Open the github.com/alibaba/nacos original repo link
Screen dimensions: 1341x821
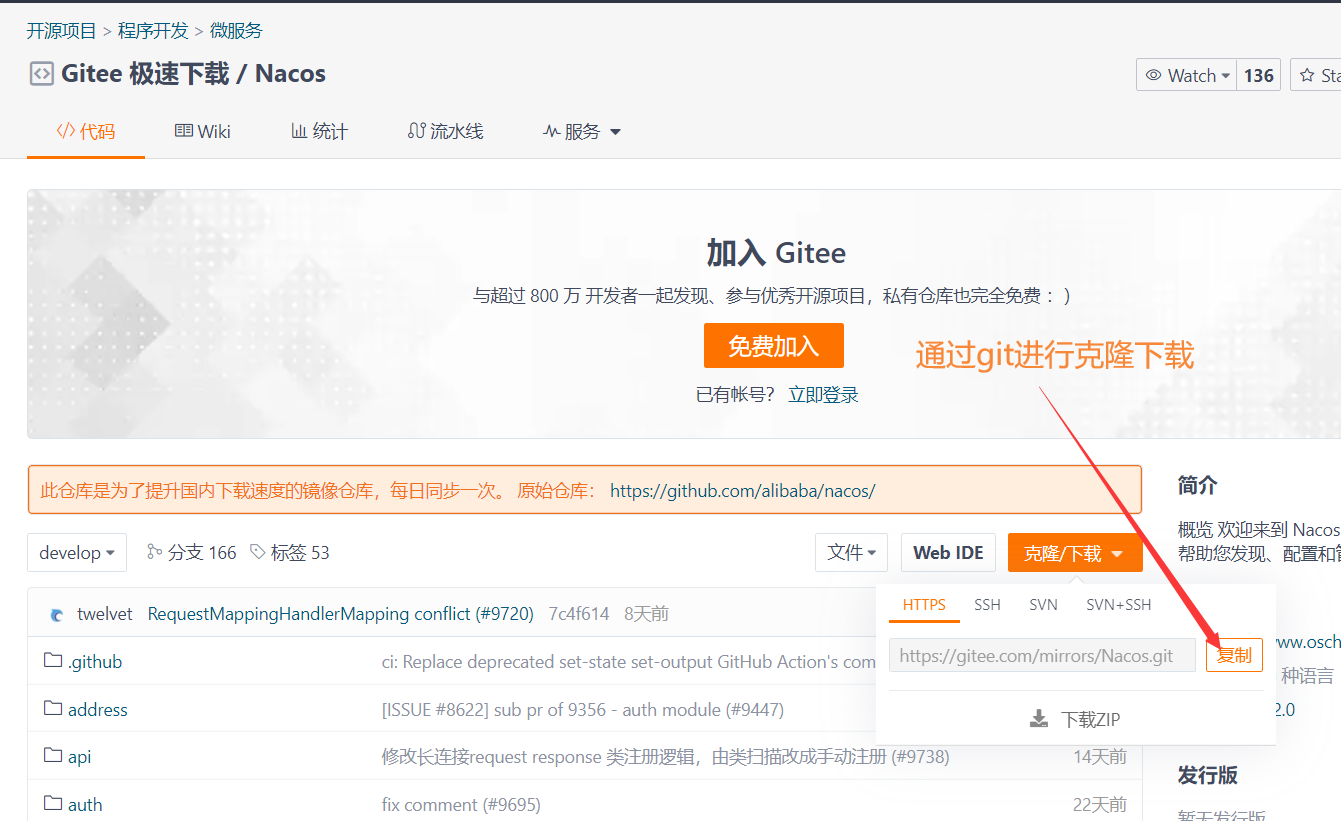pos(743,491)
